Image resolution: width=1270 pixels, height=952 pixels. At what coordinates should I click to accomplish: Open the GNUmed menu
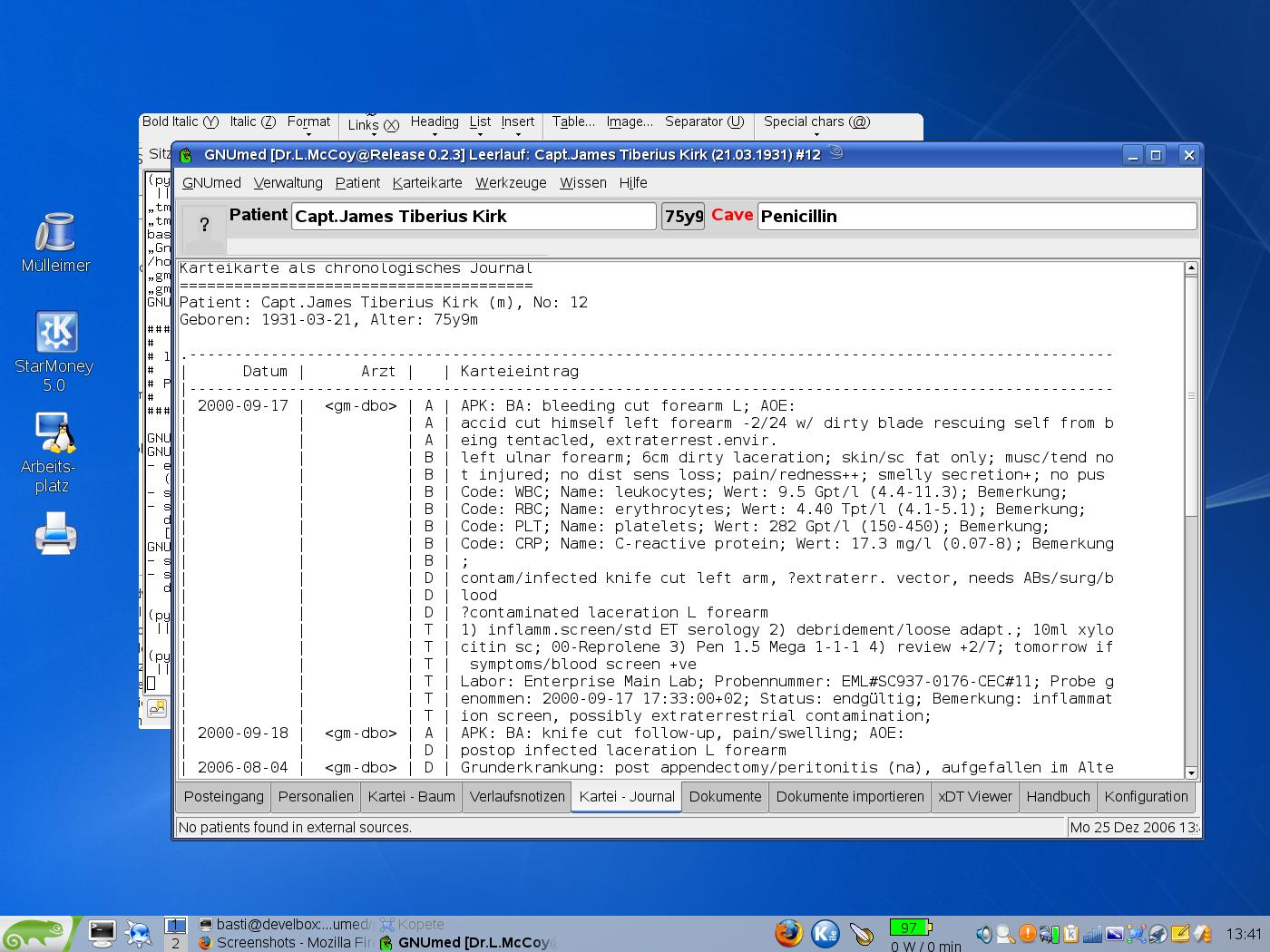click(211, 182)
